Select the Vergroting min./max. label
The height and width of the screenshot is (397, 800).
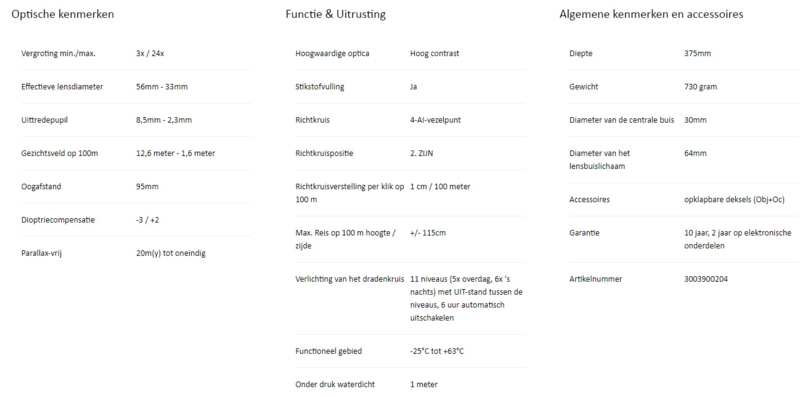58,54
